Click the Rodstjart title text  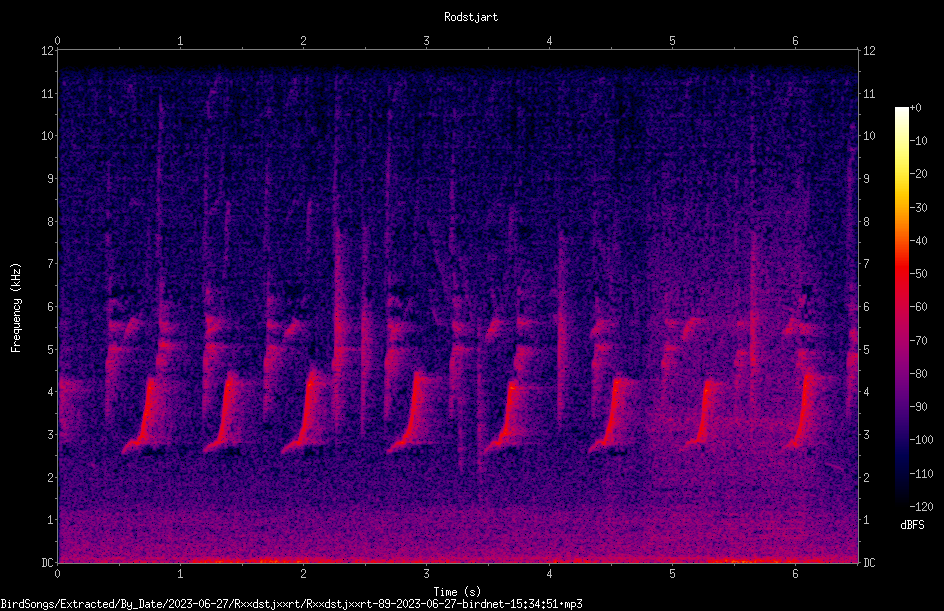(471, 17)
